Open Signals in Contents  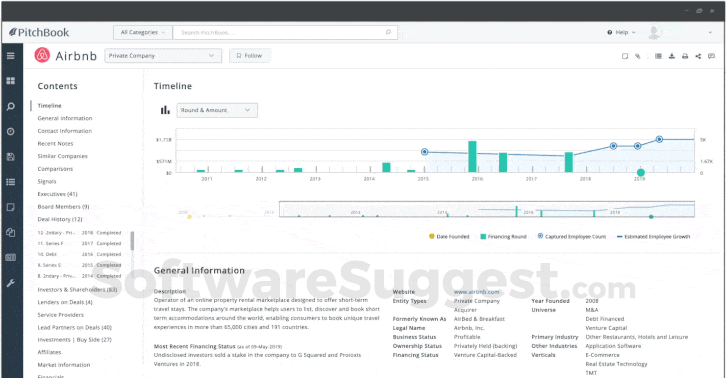[47, 182]
